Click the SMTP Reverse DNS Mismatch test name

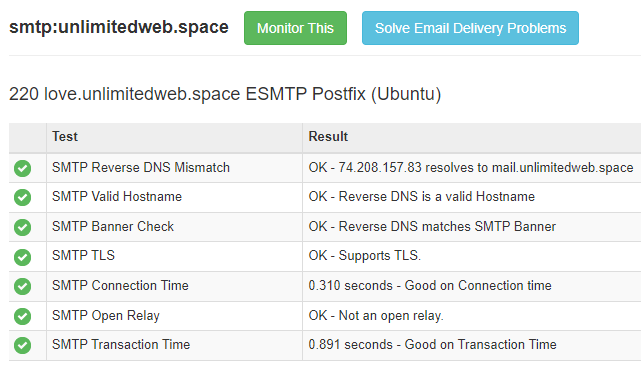click(x=141, y=168)
